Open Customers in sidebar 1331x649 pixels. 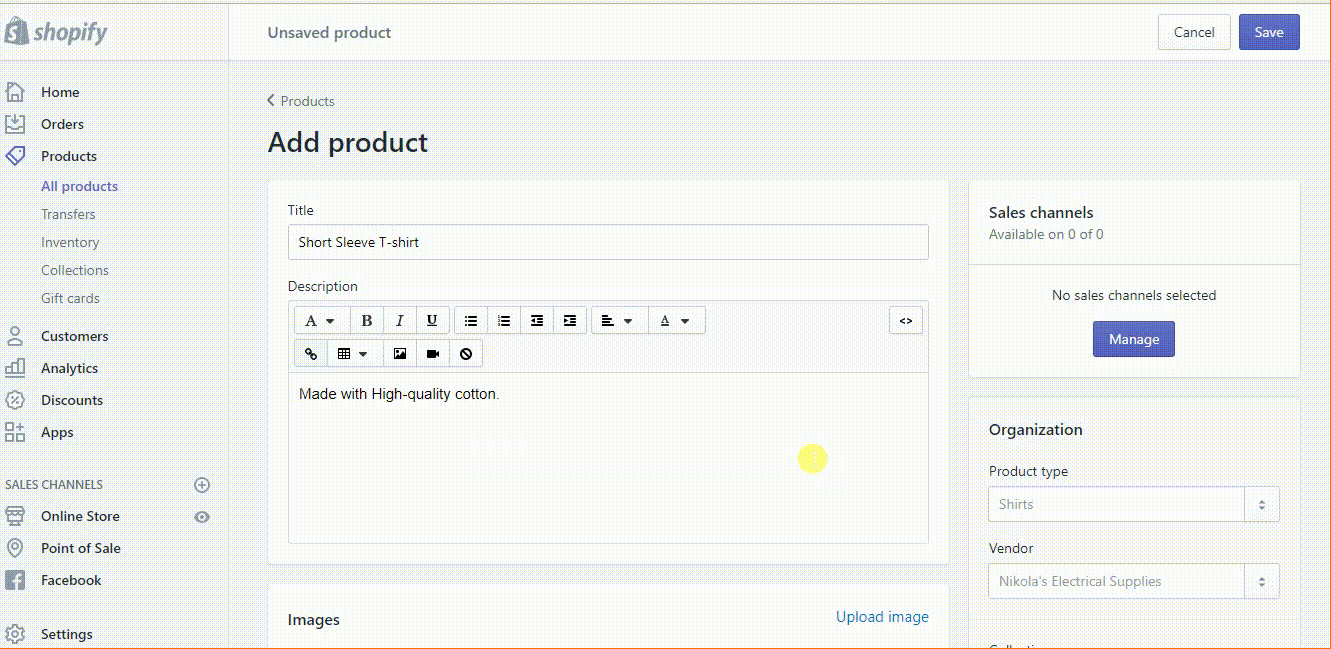[x=74, y=336]
